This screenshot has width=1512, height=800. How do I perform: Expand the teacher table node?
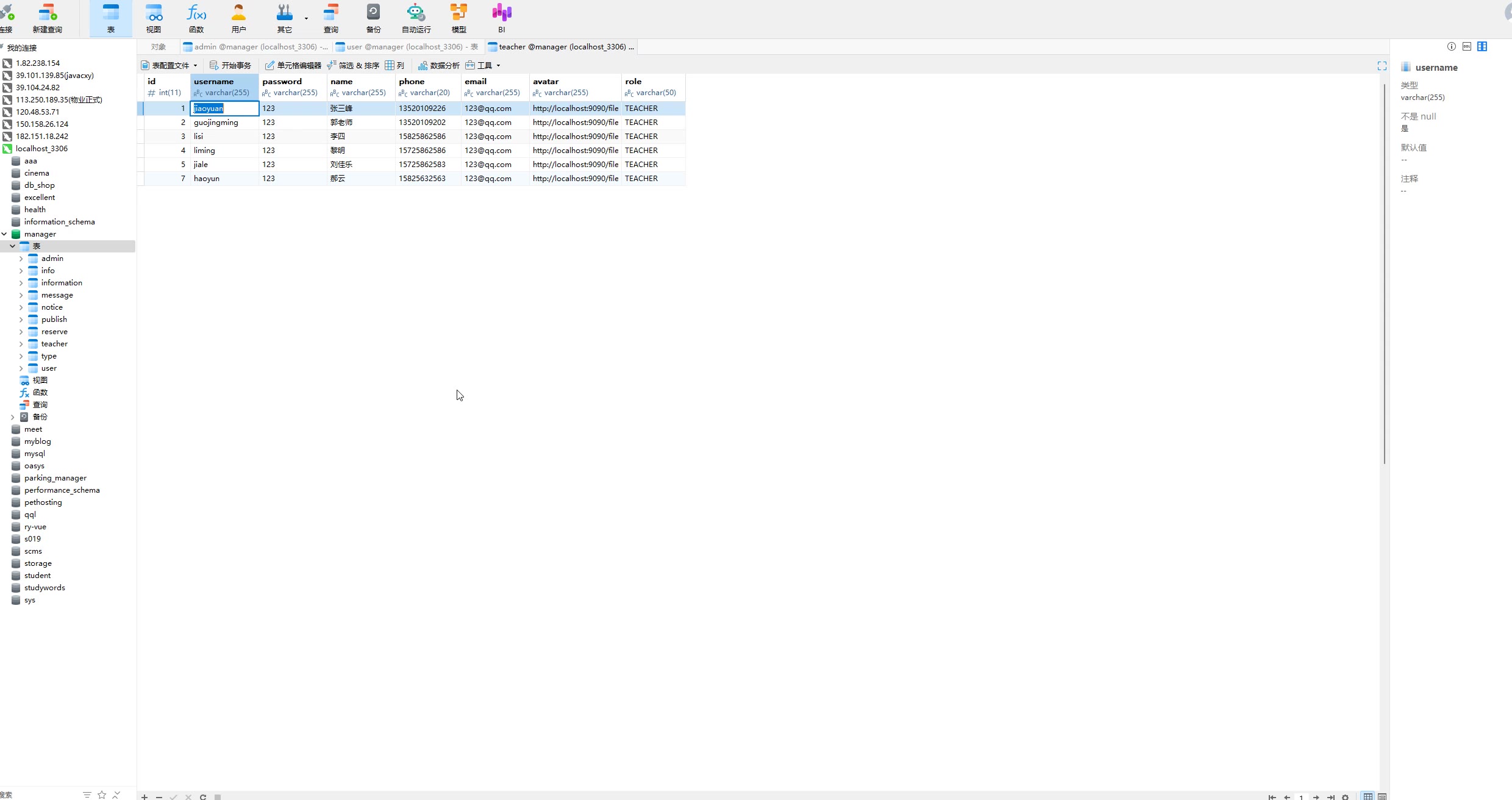click(21, 344)
